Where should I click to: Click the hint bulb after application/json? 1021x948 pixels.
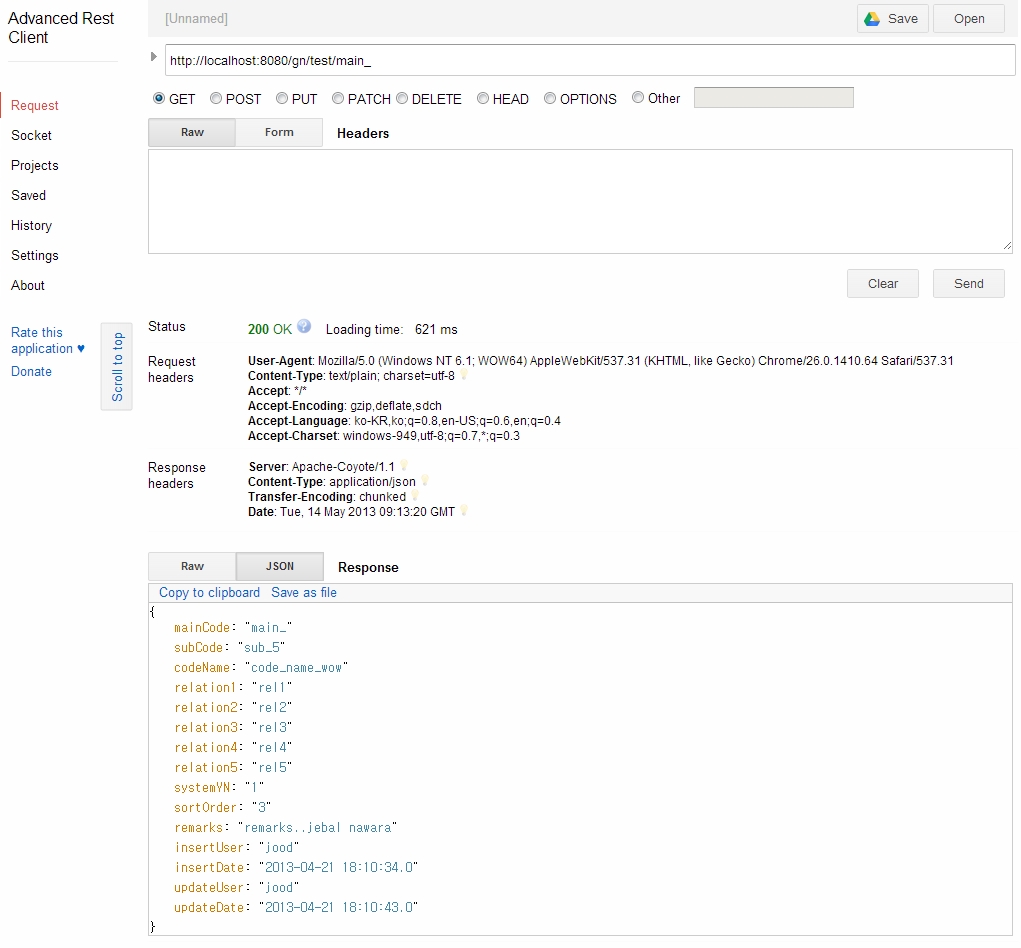pos(425,481)
